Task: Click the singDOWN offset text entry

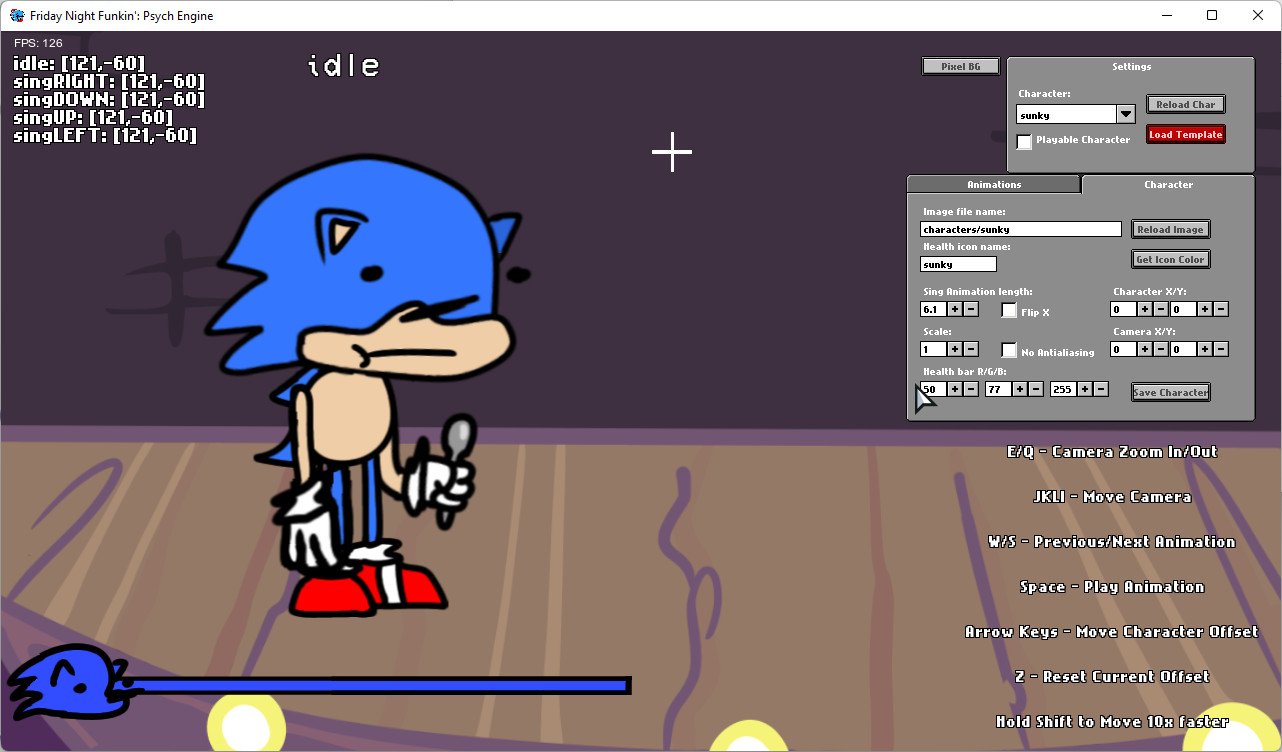Action: point(108,100)
